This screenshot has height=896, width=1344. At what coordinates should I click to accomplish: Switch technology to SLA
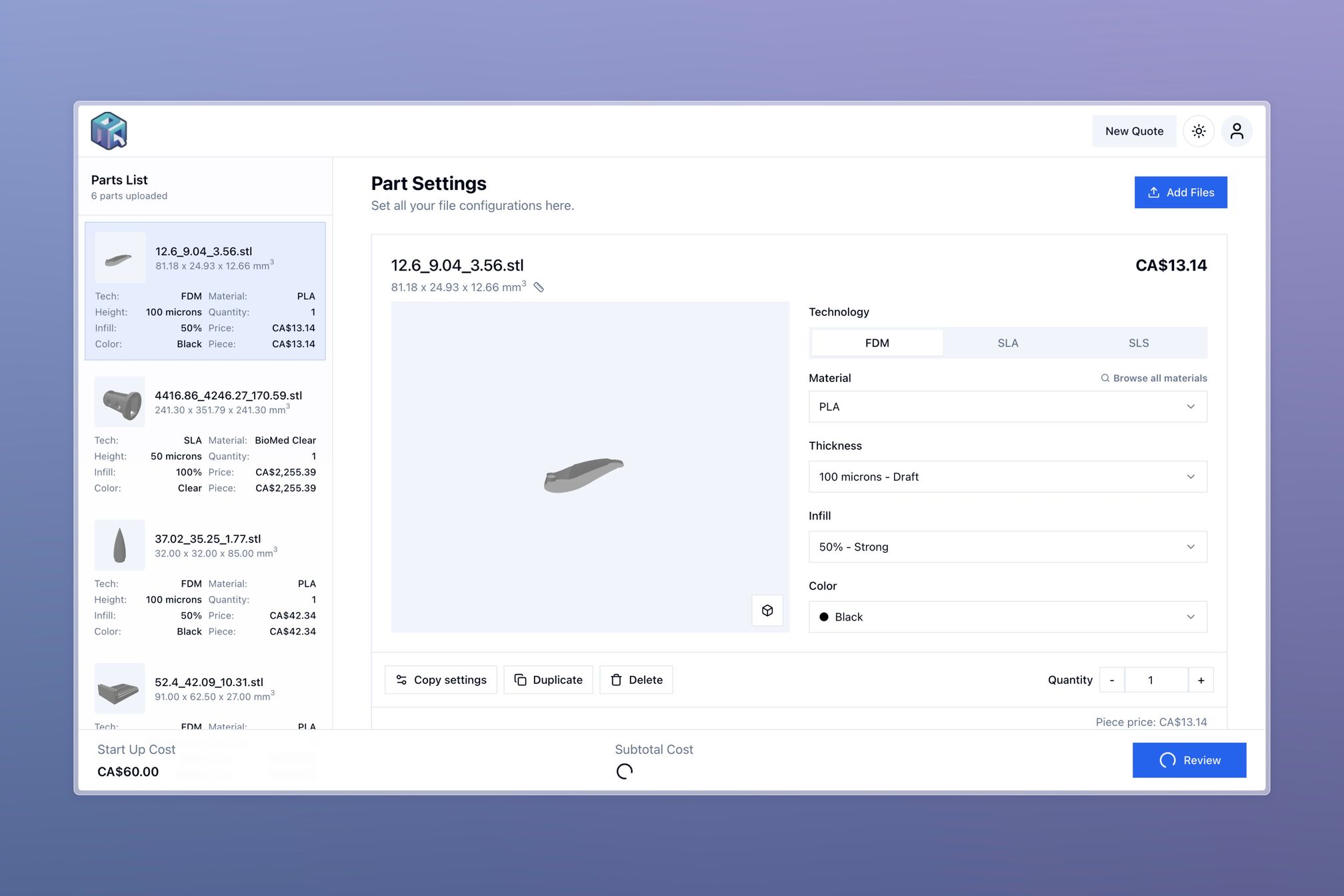pos(1007,343)
